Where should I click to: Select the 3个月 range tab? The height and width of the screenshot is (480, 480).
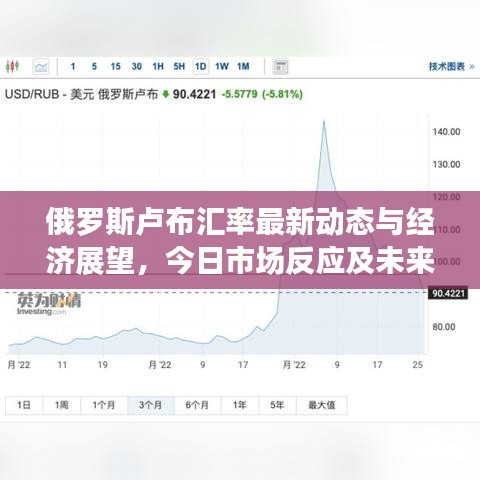pyautogui.click(x=151, y=405)
